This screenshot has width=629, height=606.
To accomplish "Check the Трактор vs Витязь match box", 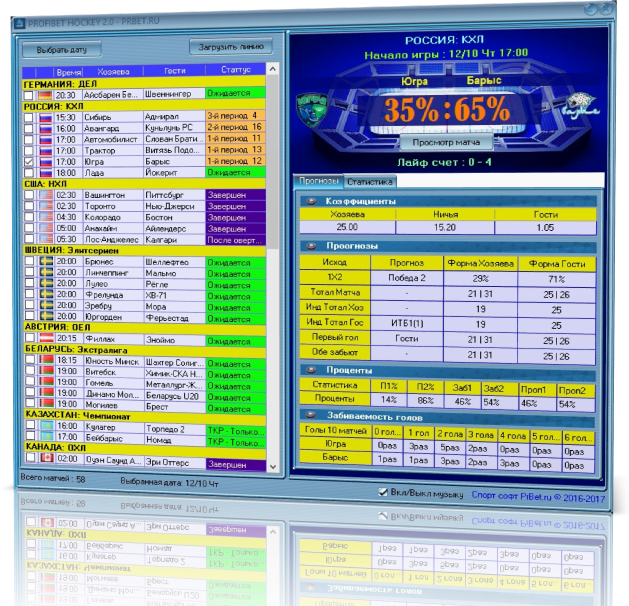I will coord(29,151).
